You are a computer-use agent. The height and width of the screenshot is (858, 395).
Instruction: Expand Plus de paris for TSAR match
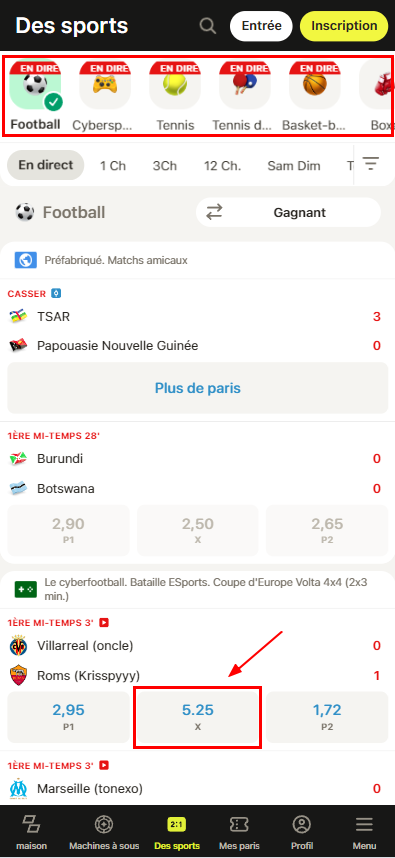click(198, 389)
